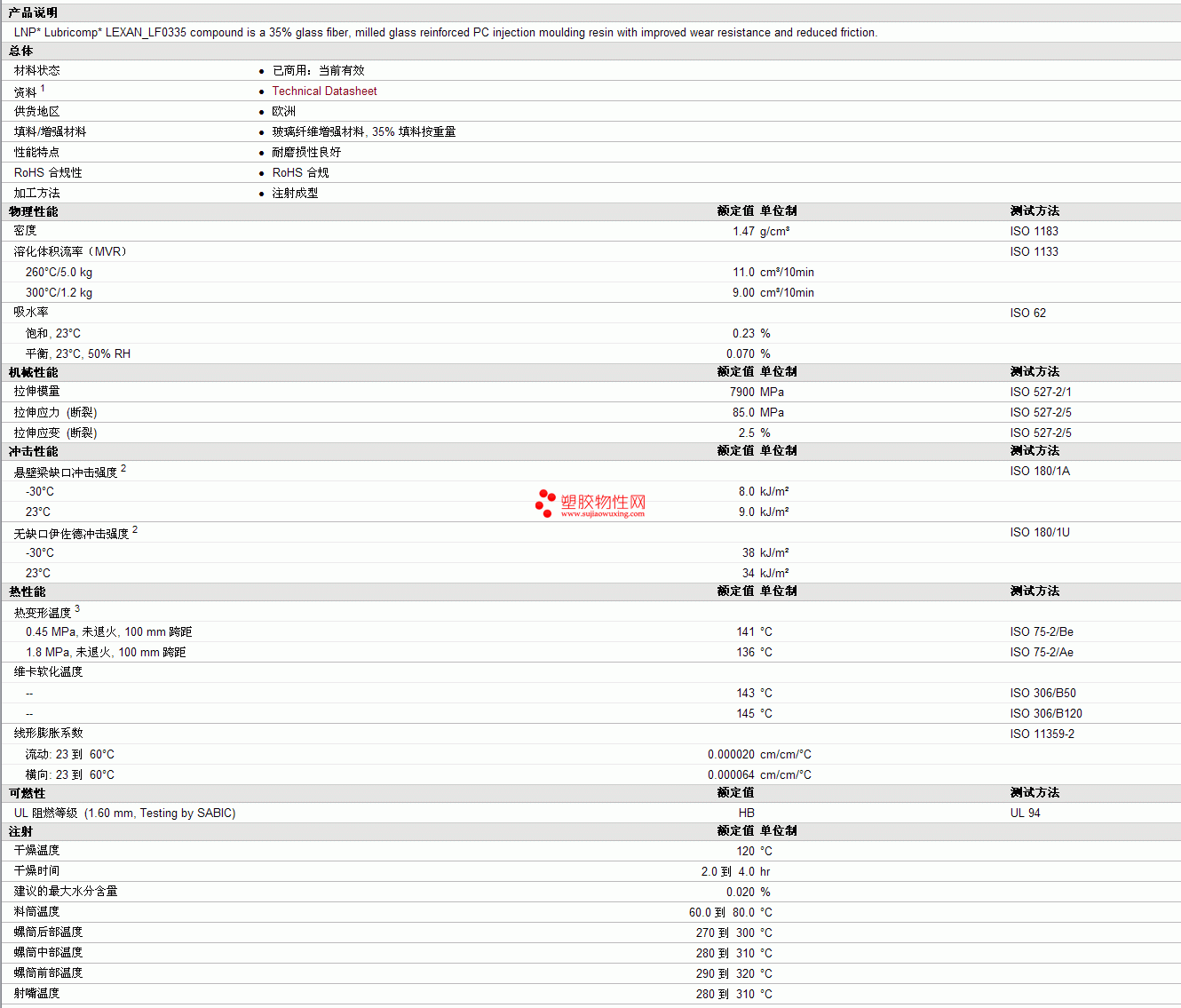Select the drying time 2.0 到 4.0
Viewport: 1181px width, 1008px height.
point(728,871)
